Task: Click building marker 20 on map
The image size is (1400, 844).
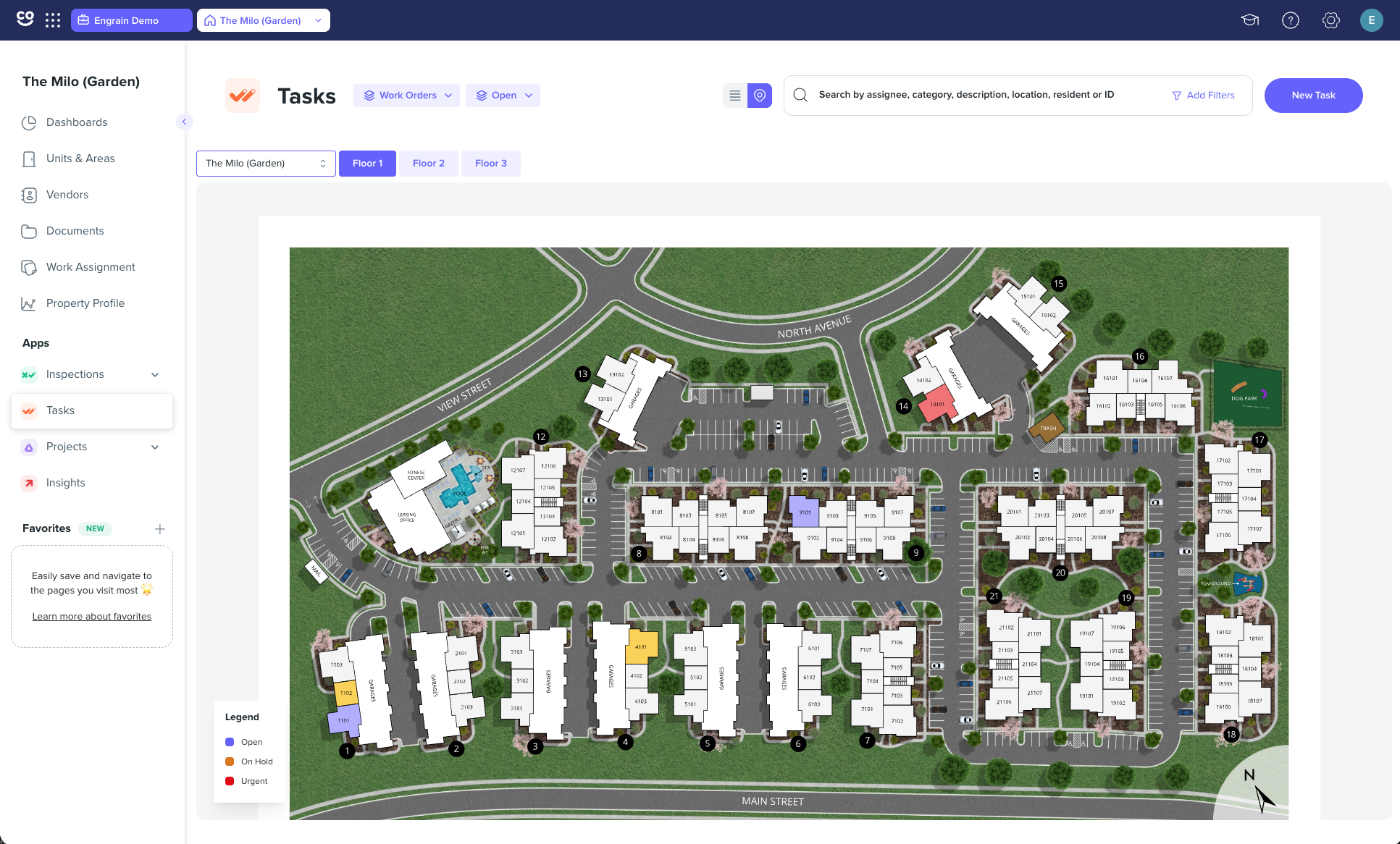Action: pyautogui.click(x=1060, y=573)
